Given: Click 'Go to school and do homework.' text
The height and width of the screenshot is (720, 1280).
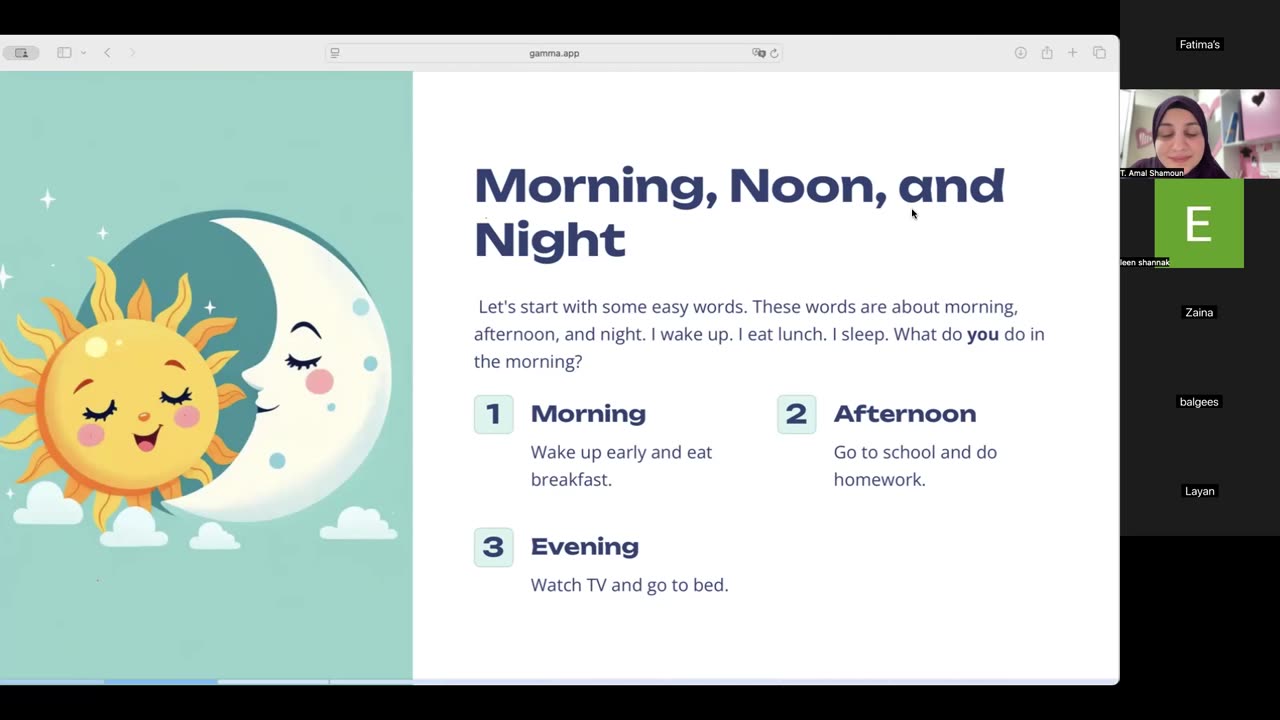Looking at the screenshot, I should pyautogui.click(x=915, y=466).
